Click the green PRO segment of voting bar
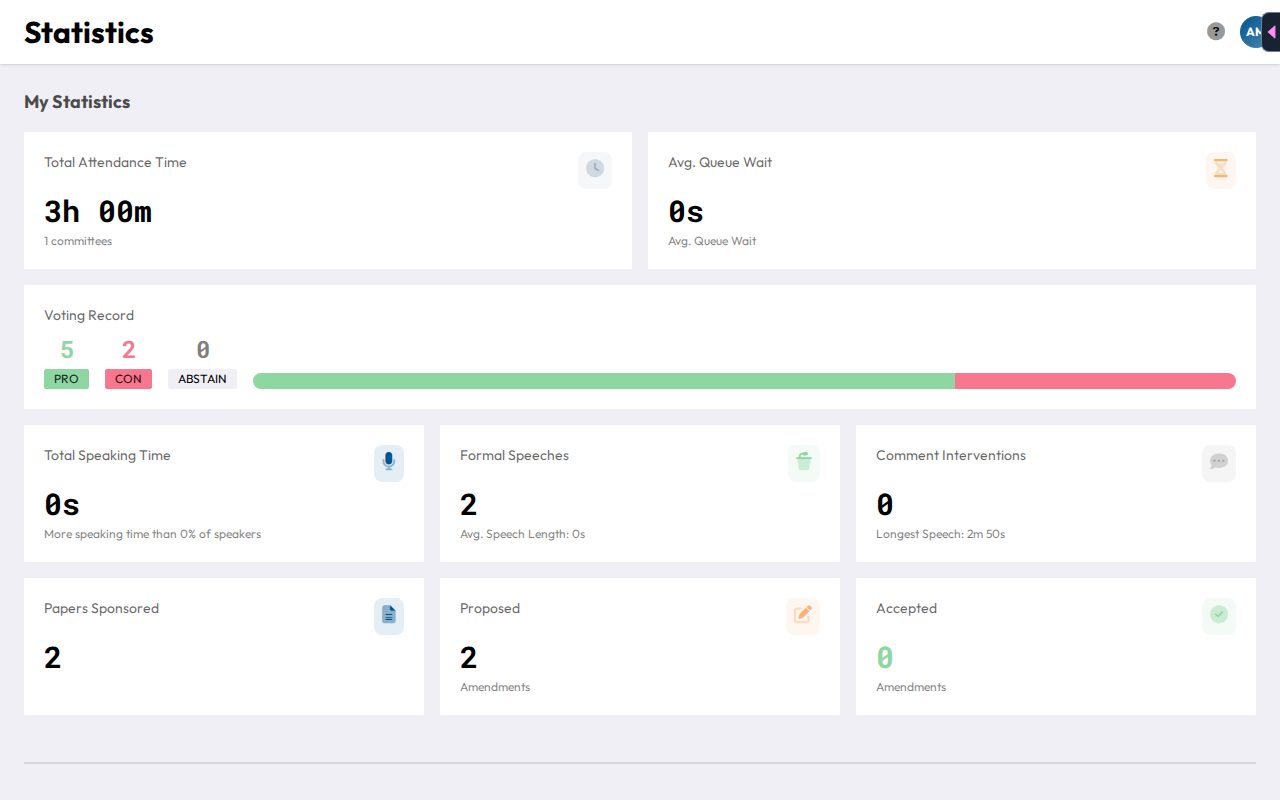 coord(604,381)
